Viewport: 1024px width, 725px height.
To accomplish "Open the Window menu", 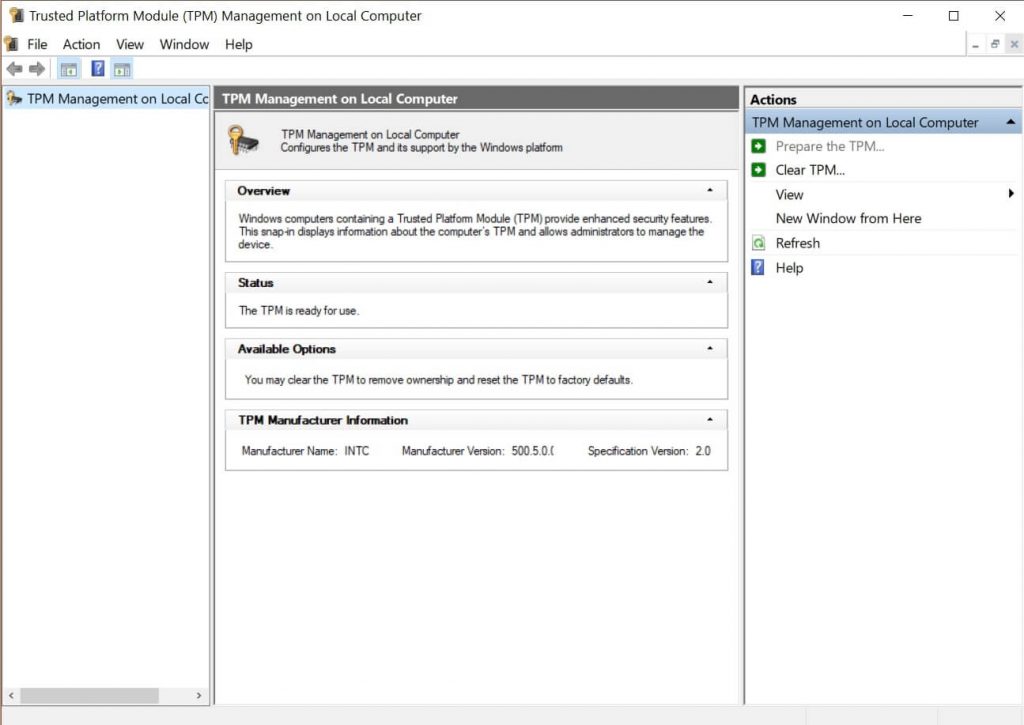I will 184,44.
